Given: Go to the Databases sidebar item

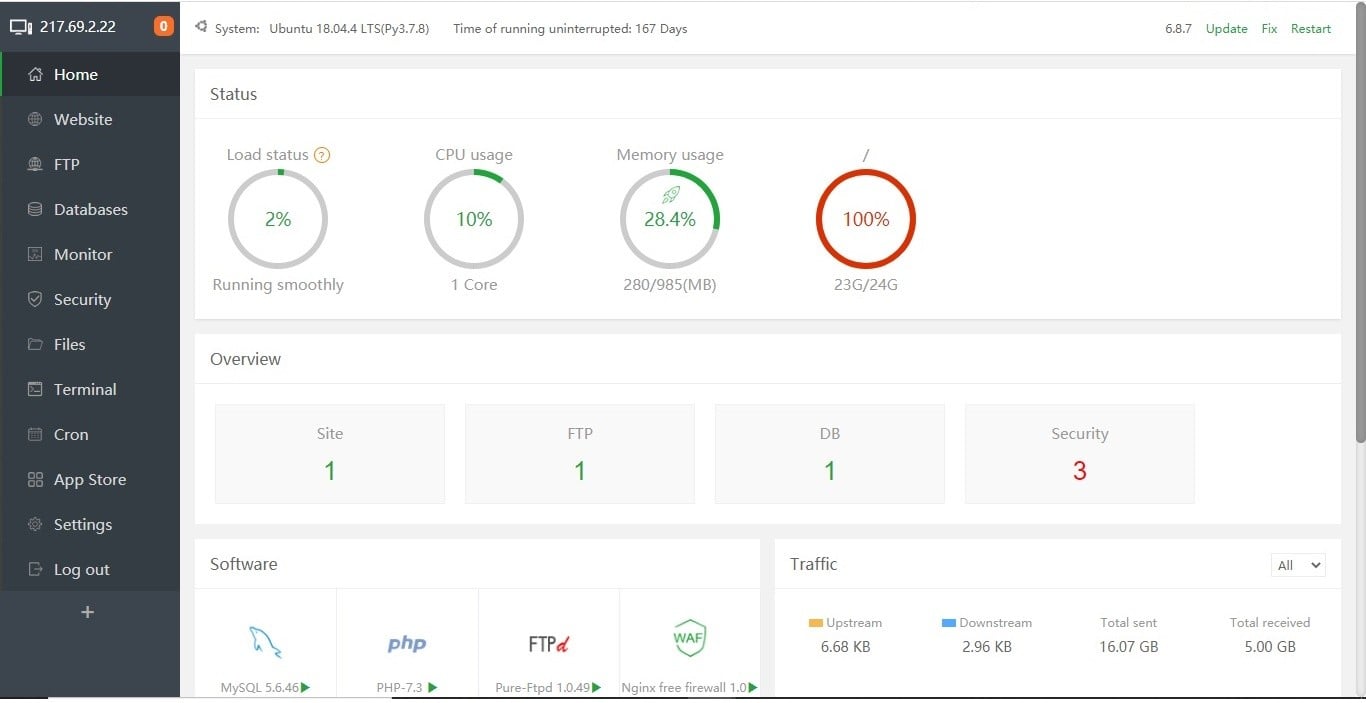Looking at the screenshot, I should click(x=90, y=209).
